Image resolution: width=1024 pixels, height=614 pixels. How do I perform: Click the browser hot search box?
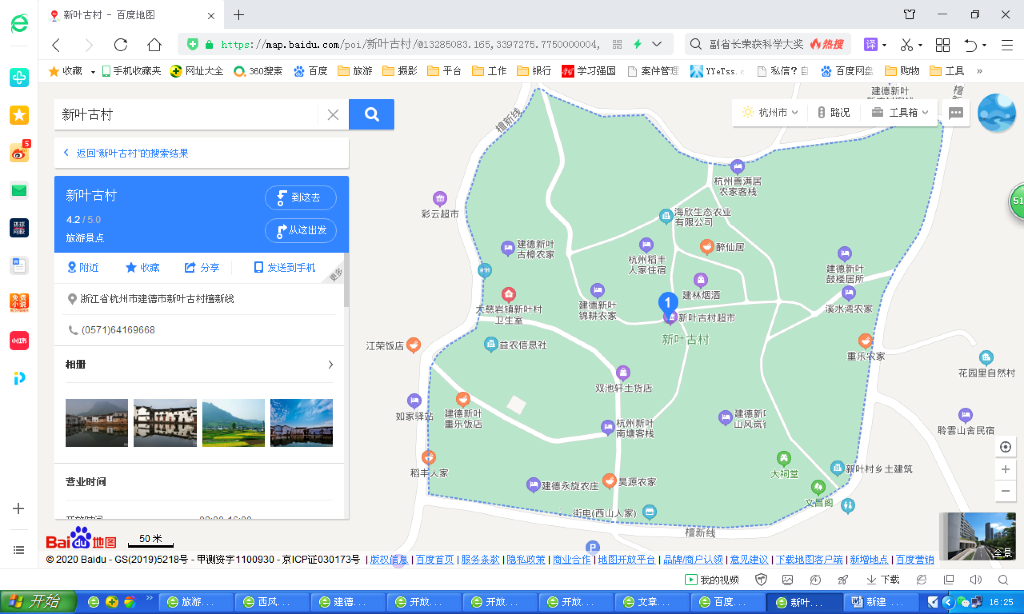(767, 44)
